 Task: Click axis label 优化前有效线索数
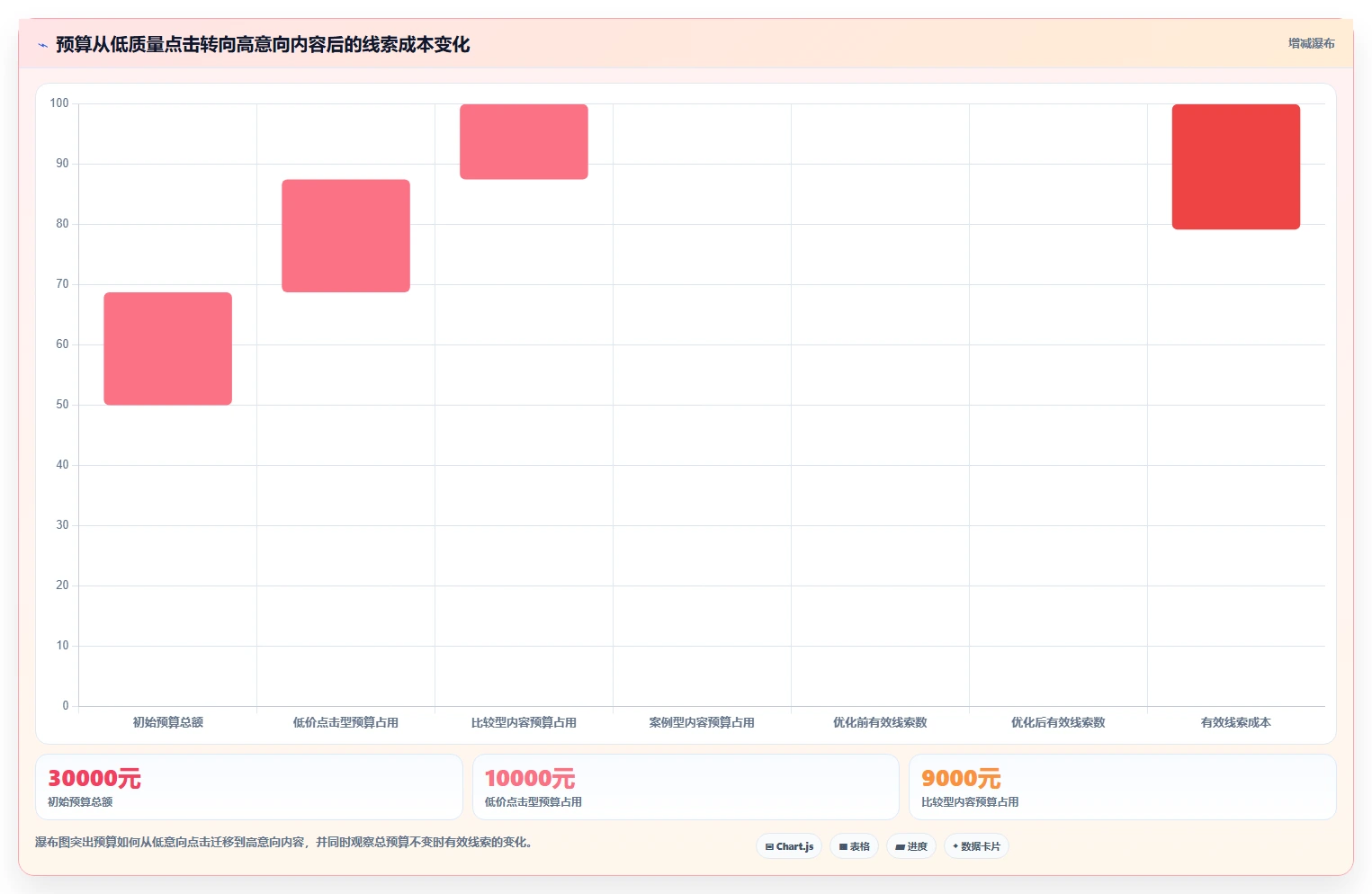point(880,722)
